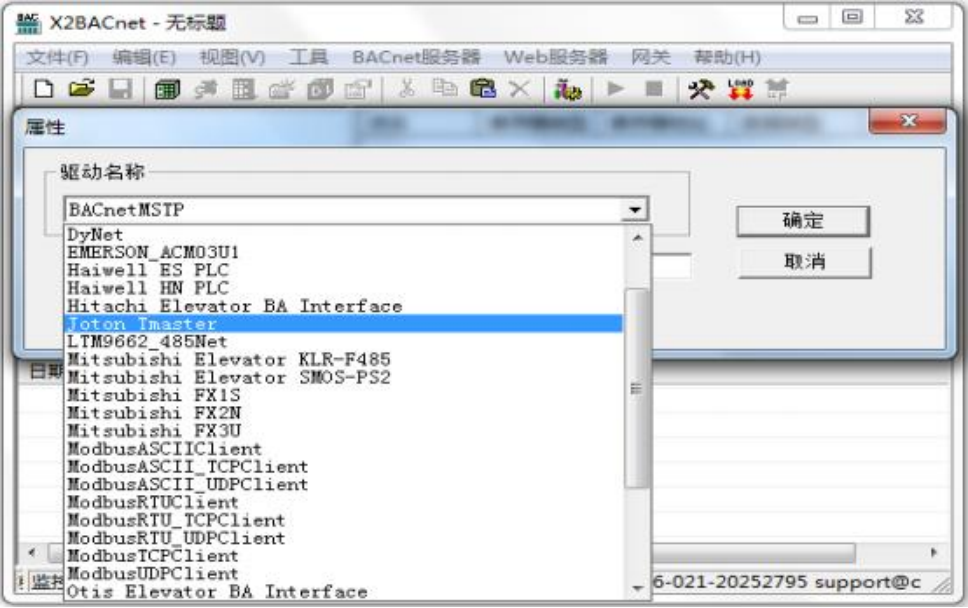This screenshot has height=608, width=968.
Task: Select ModbusRTU_TCPClient driver
Action: click(343, 520)
